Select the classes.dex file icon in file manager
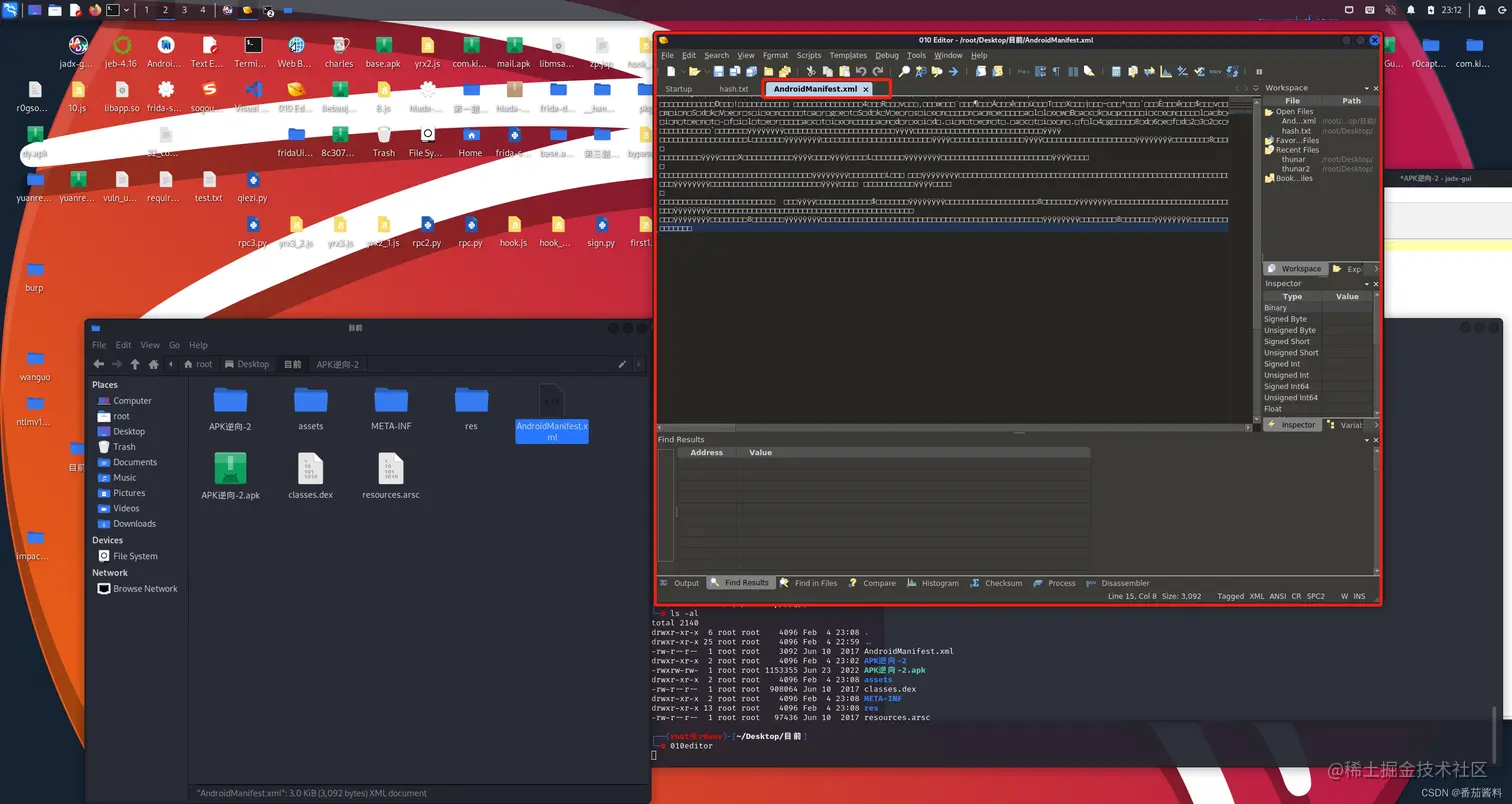The height and width of the screenshot is (804, 1512). 310,469
